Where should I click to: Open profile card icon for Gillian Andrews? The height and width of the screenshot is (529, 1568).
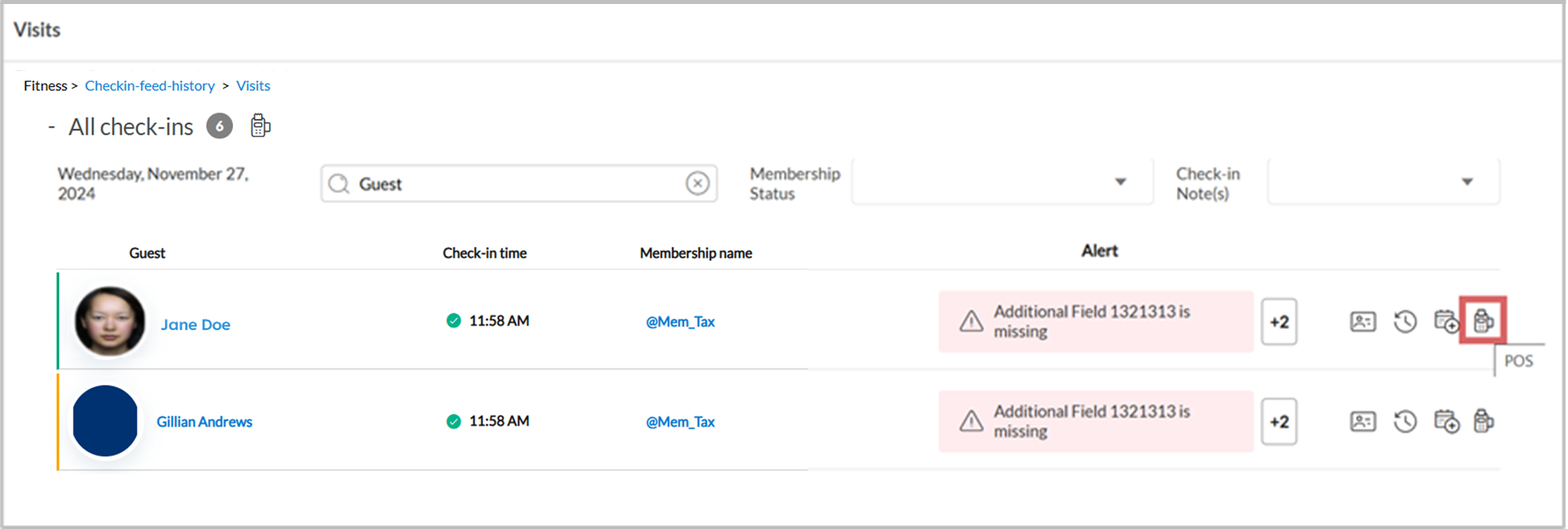click(1363, 421)
